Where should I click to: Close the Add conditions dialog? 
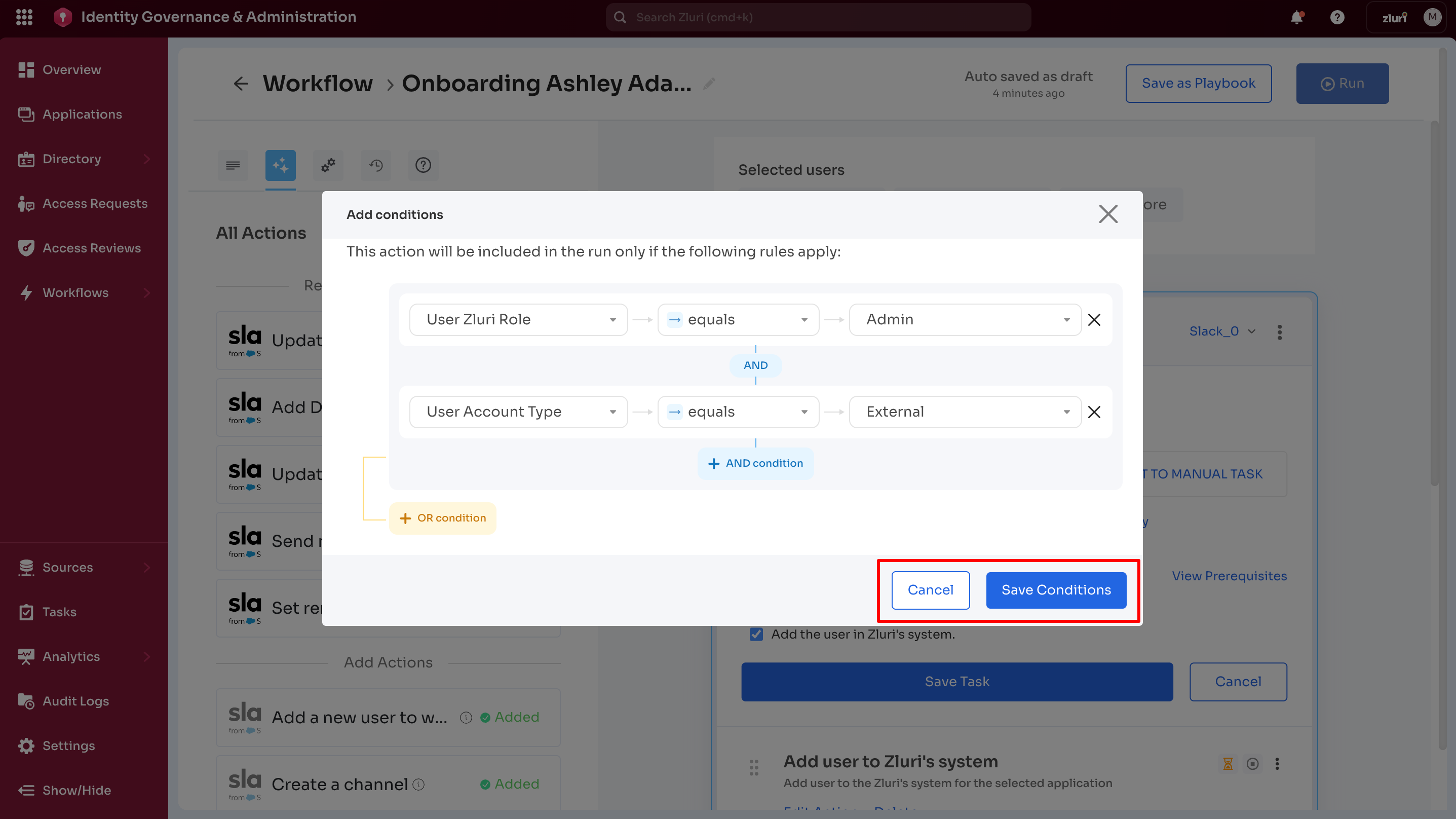pos(1108,214)
